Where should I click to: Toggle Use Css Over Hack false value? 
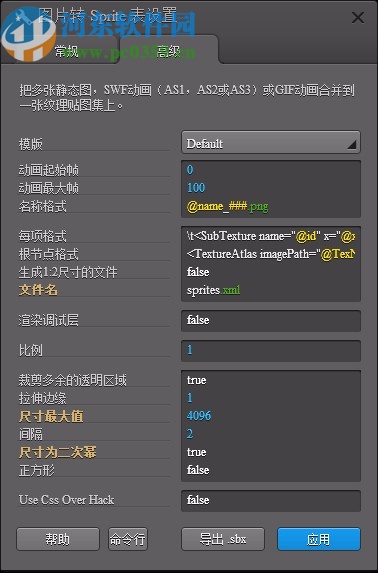tap(271, 500)
